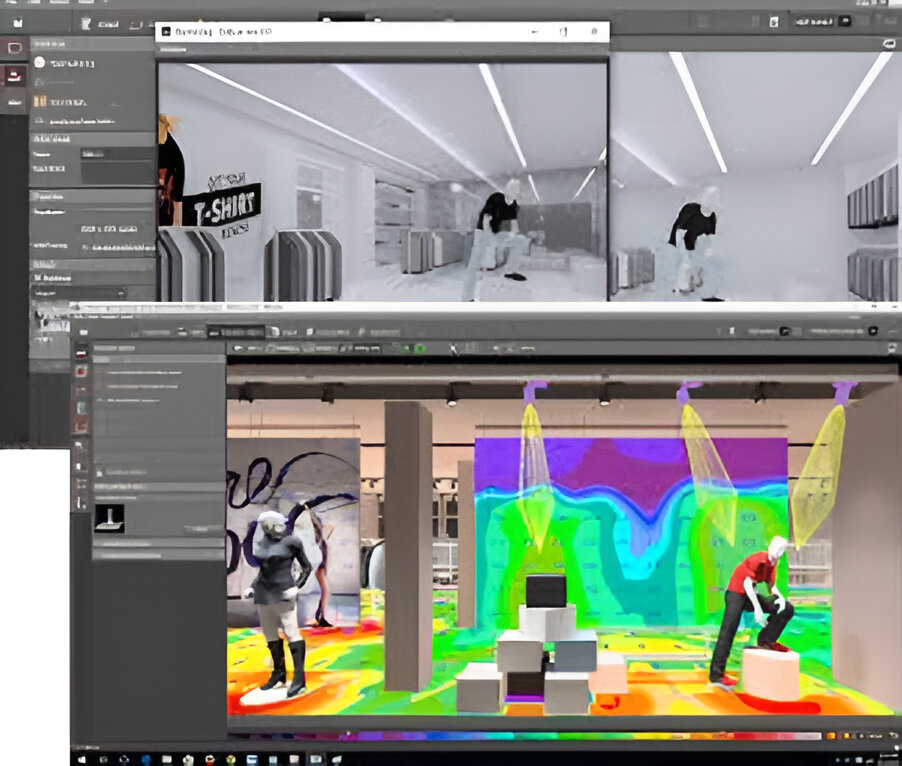Select the rounded rectangle icon atop upper sidebar
Viewport: 902px width, 766px height.
pos(15,47)
